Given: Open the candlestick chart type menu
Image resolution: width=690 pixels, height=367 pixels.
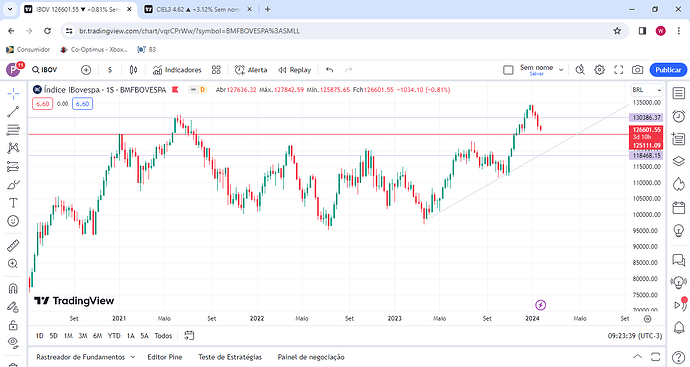Looking at the screenshot, I should (133, 70).
